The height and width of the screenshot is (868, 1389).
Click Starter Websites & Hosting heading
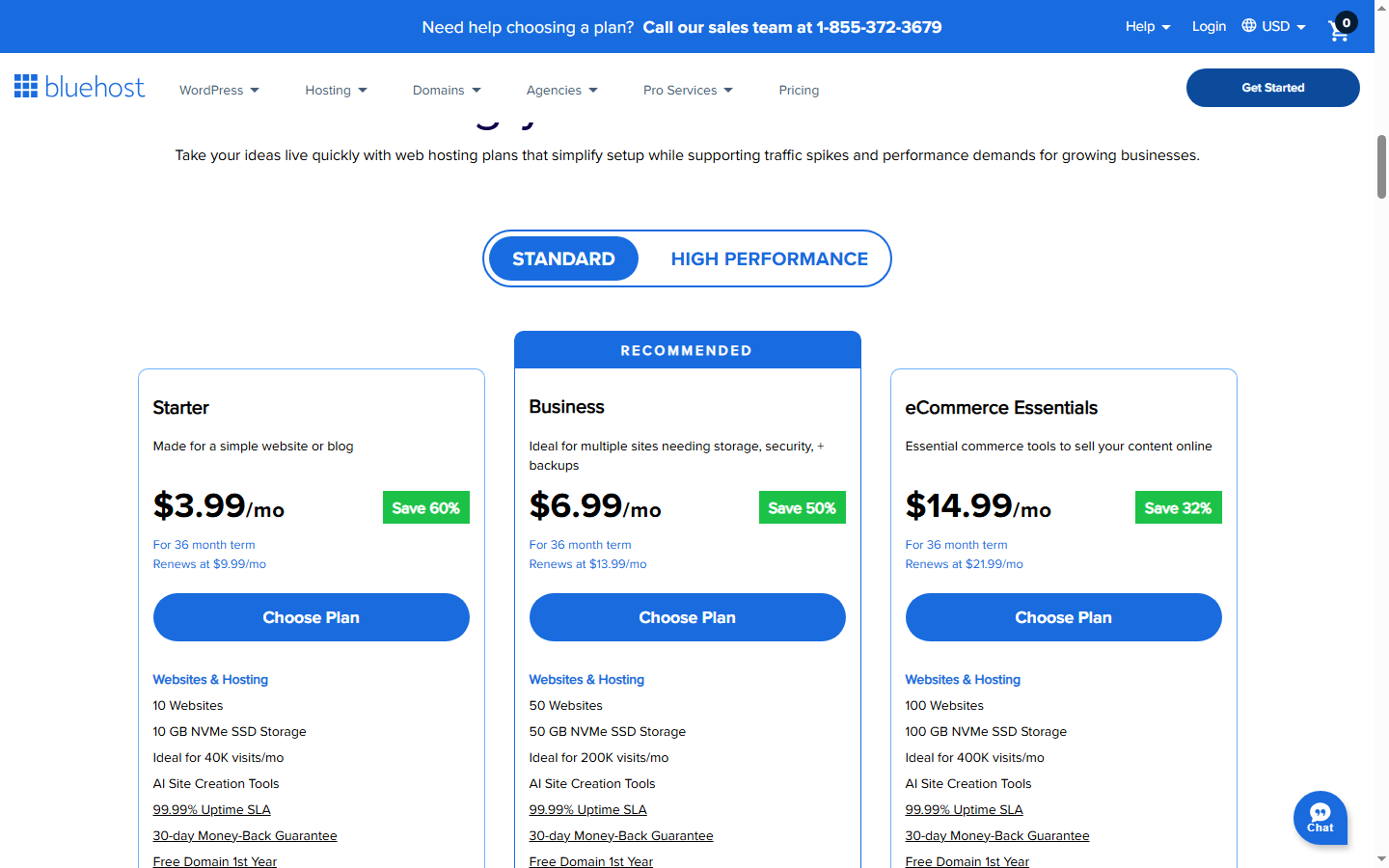[x=210, y=680]
